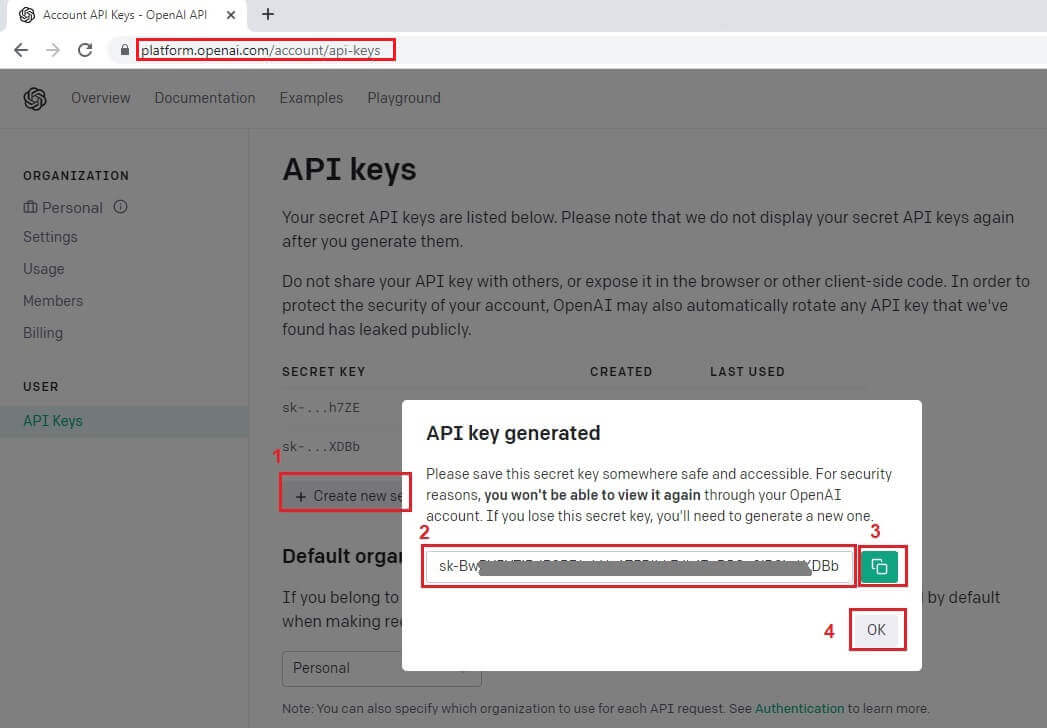Click OK in the API key dialog
The image size is (1047, 728).
877,630
